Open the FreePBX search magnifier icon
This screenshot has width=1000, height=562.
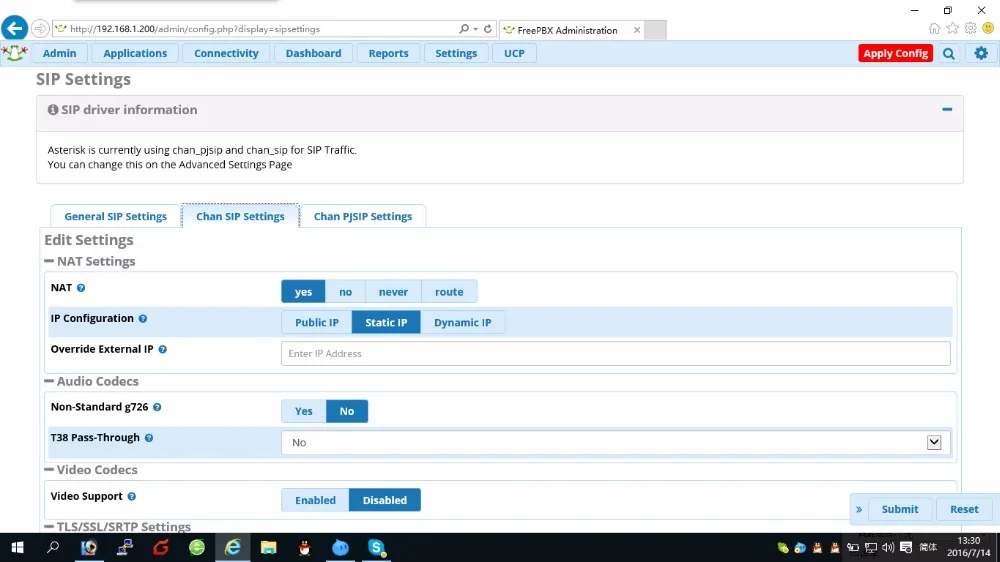[949, 54]
